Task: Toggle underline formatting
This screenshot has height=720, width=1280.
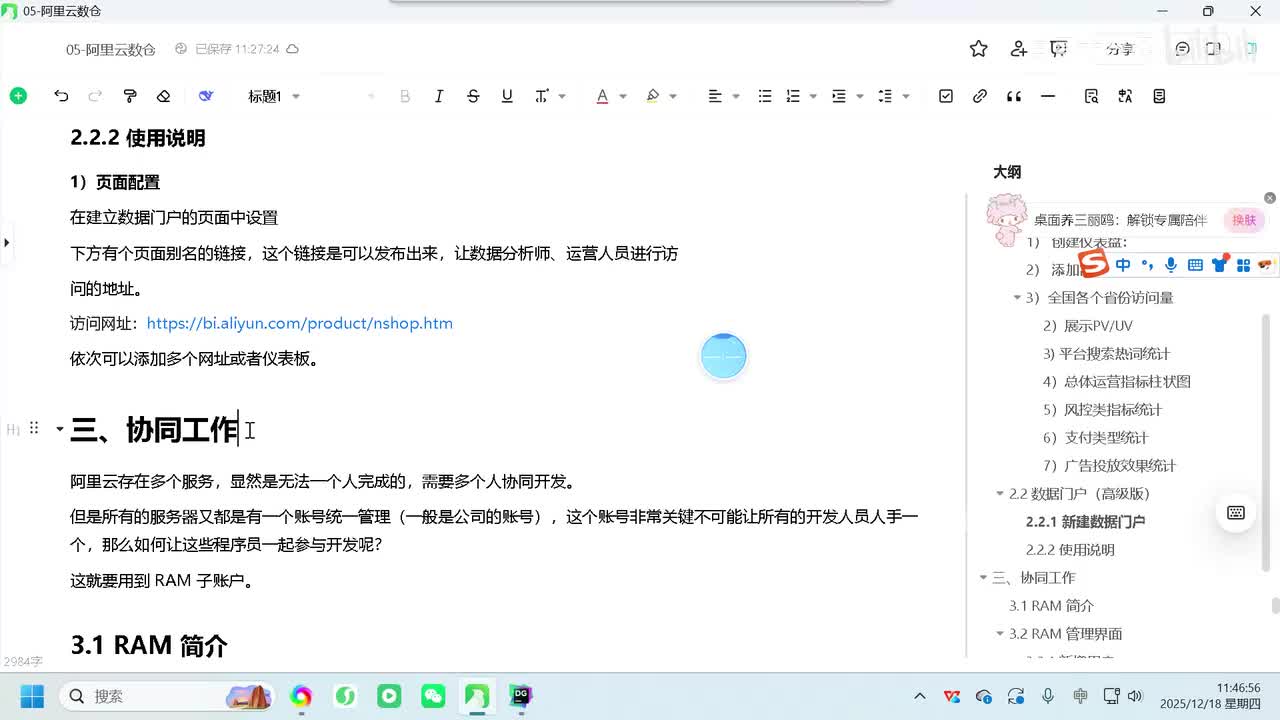Action: point(507,96)
